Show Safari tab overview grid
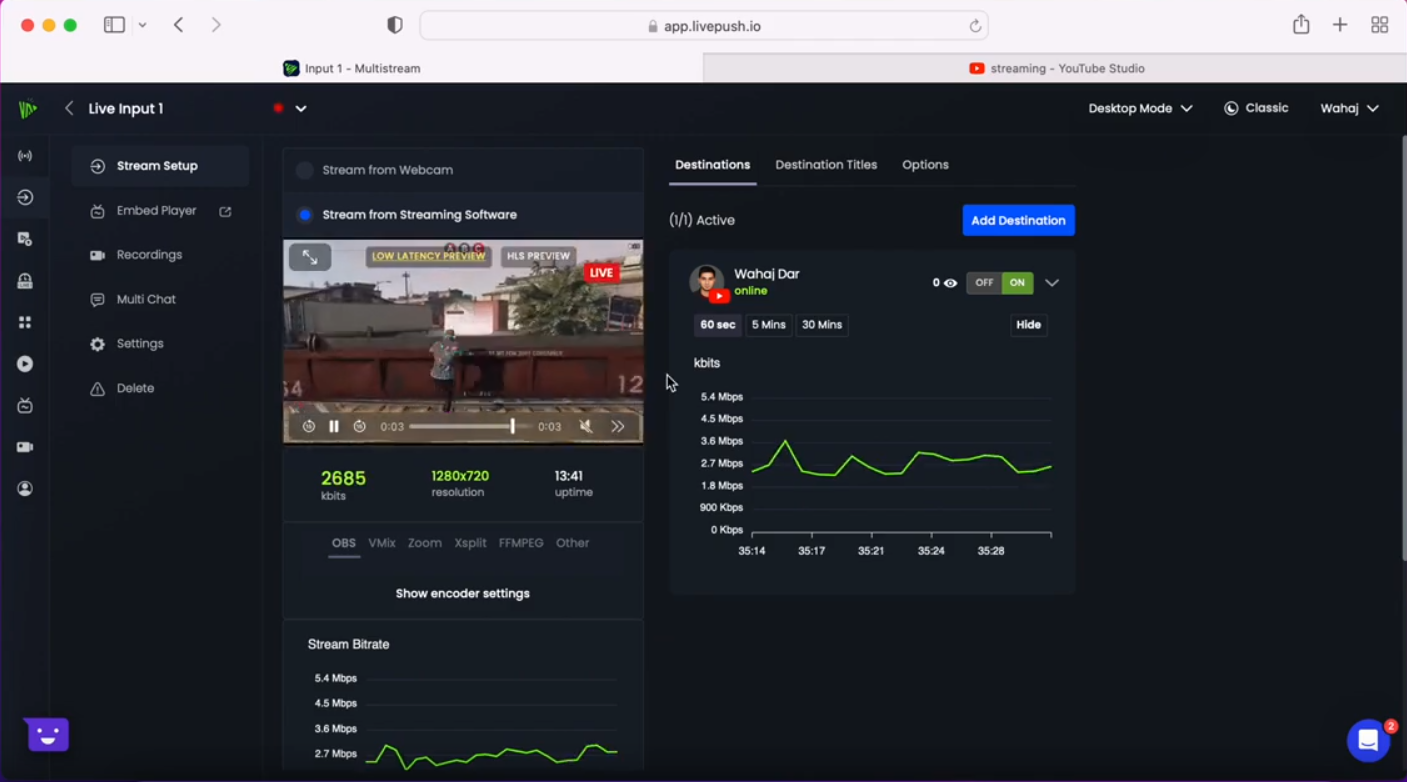This screenshot has width=1407, height=782. (x=1380, y=25)
